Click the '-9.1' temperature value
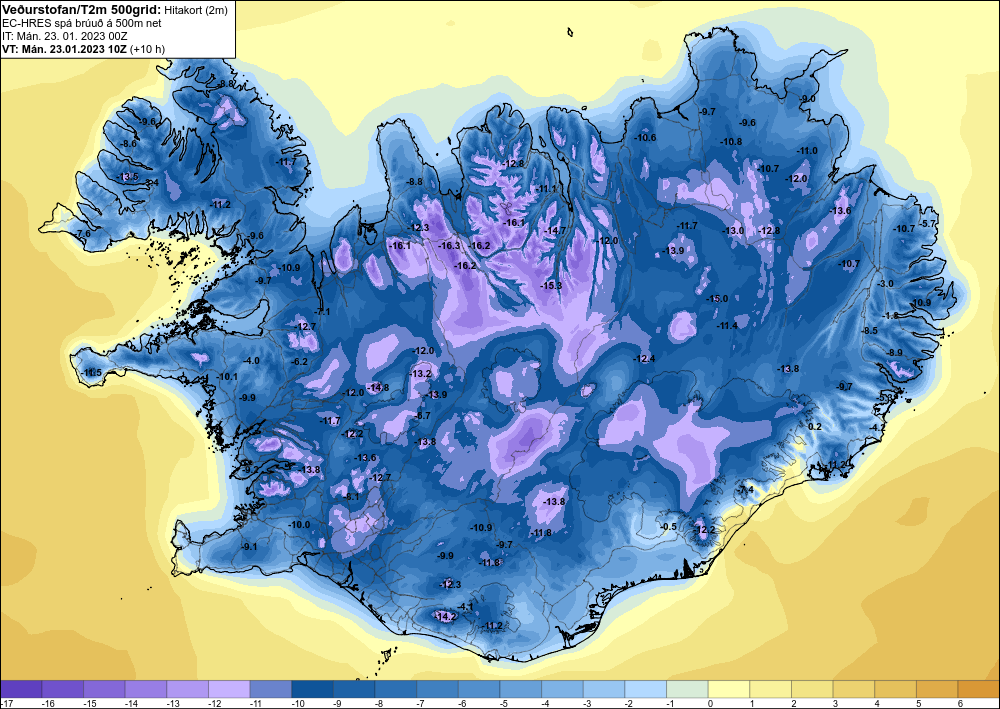The width and height of the screenshot is (1000, 709). [249, 547]
